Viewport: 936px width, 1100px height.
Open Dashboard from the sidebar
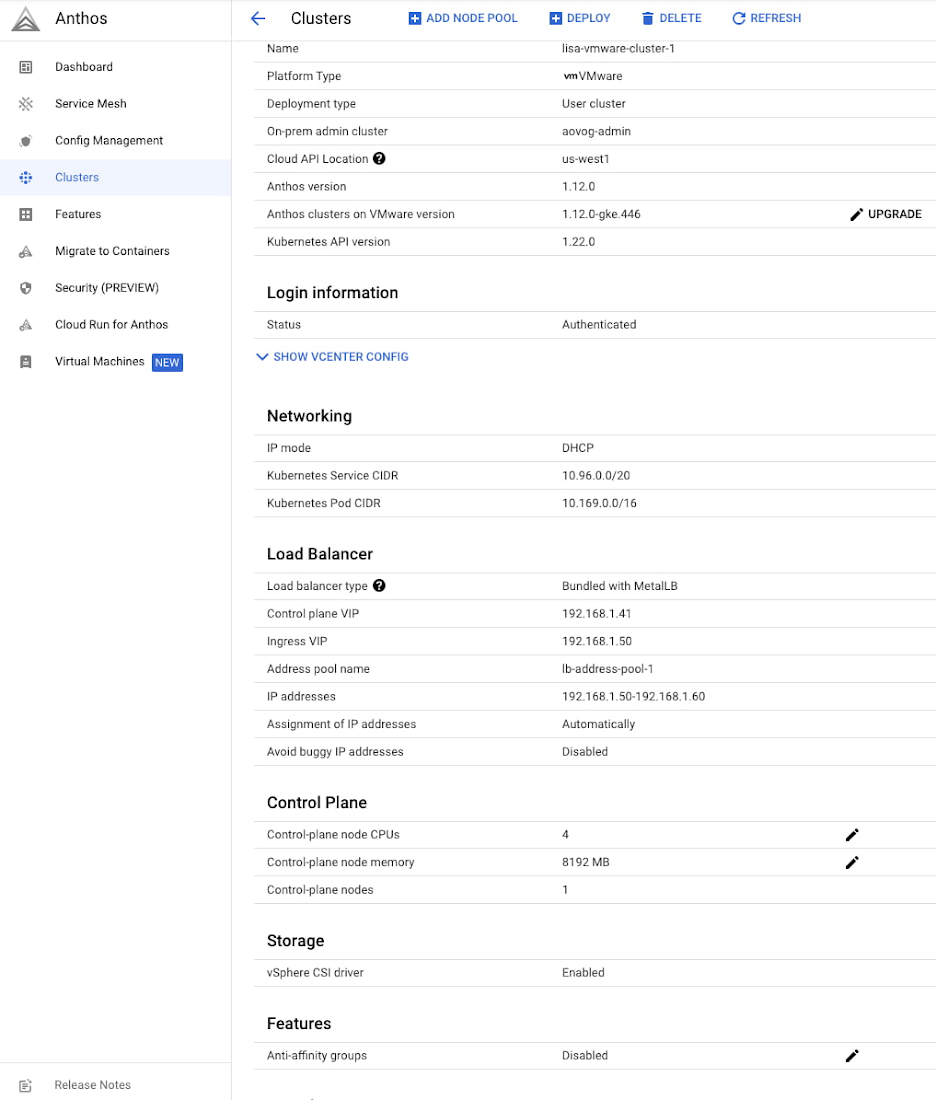pyautogui.click(x=83, y=67)
